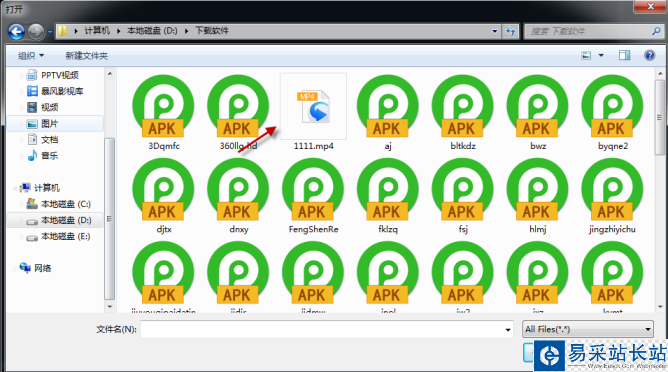Screen dimensions: 668x372
Task: Open the address bar history dropdown arrow
Action: [495, 31]
